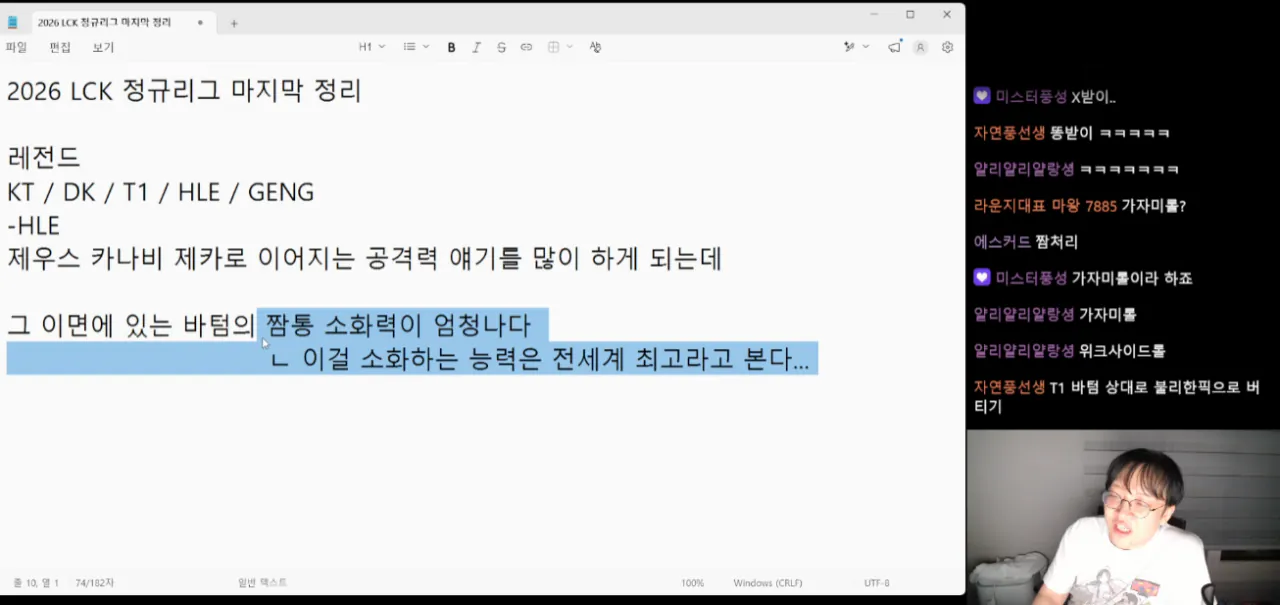Clear text formatting
Screen dimensions: 1280x605
[x=595, y=47]
